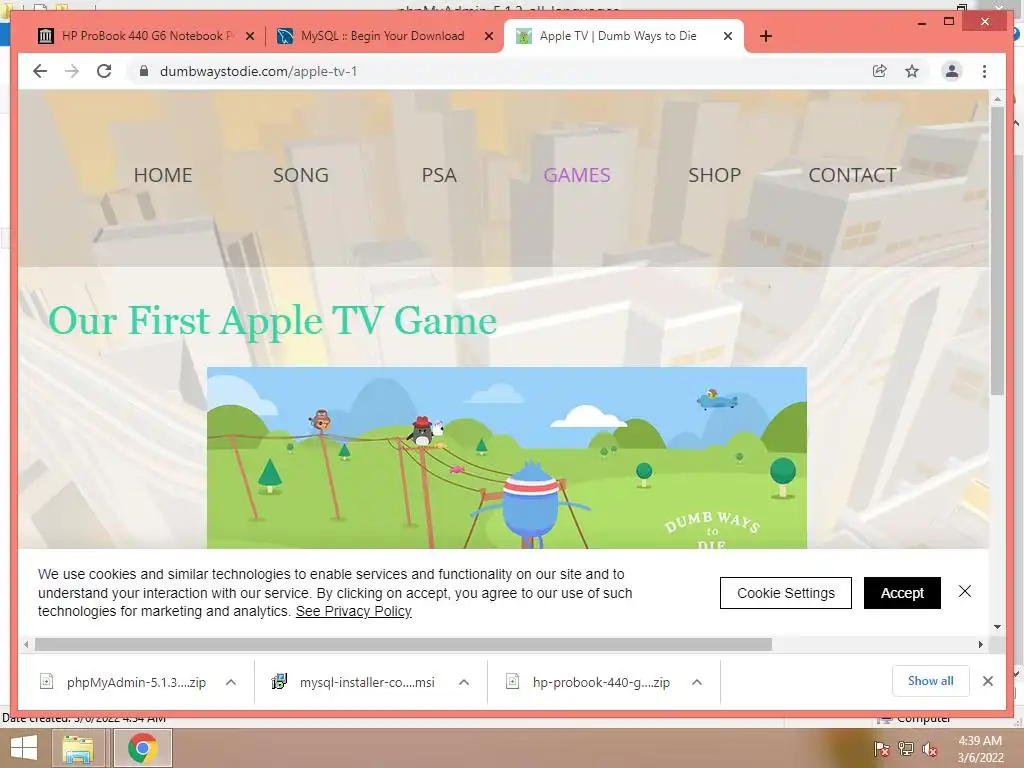The image size is (1024, 768).
Task: Expand options for mysql-installer msi download
Action: [464, 682]
